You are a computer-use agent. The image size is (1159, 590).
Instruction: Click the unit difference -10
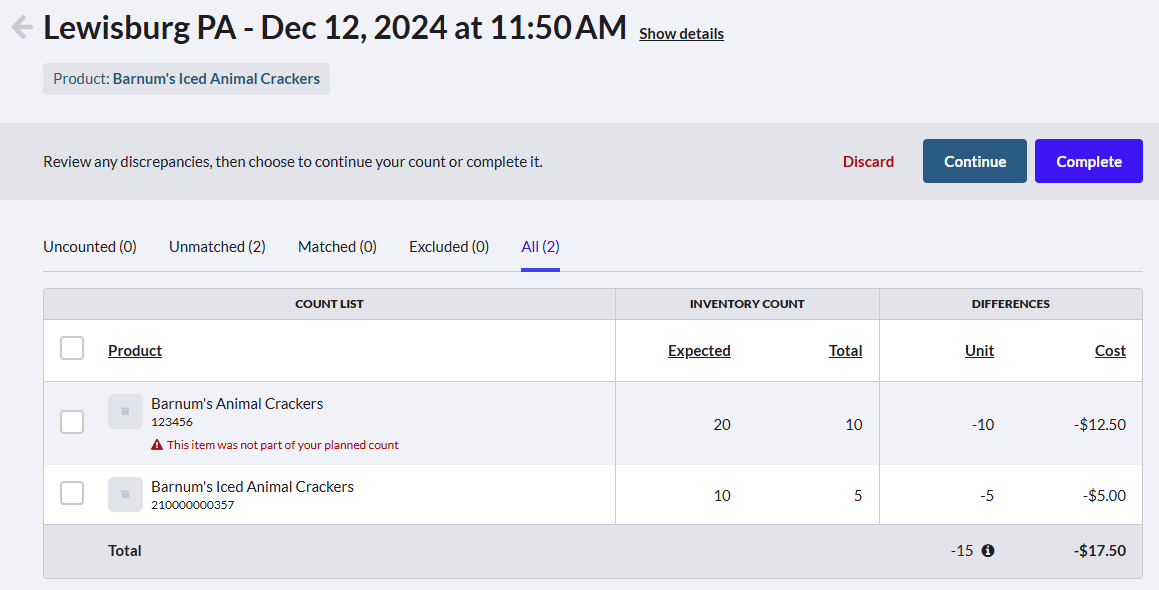pyautogui.click(x=983, y=424)
